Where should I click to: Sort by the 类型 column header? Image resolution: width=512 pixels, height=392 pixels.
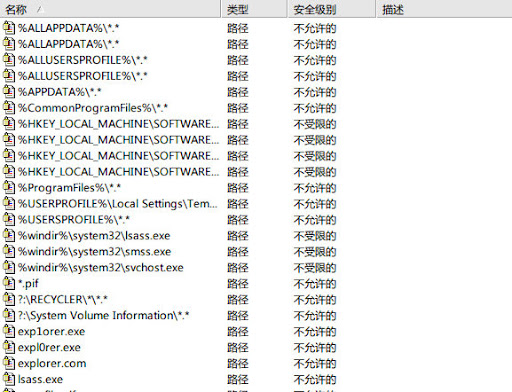[x=254, y=9]
